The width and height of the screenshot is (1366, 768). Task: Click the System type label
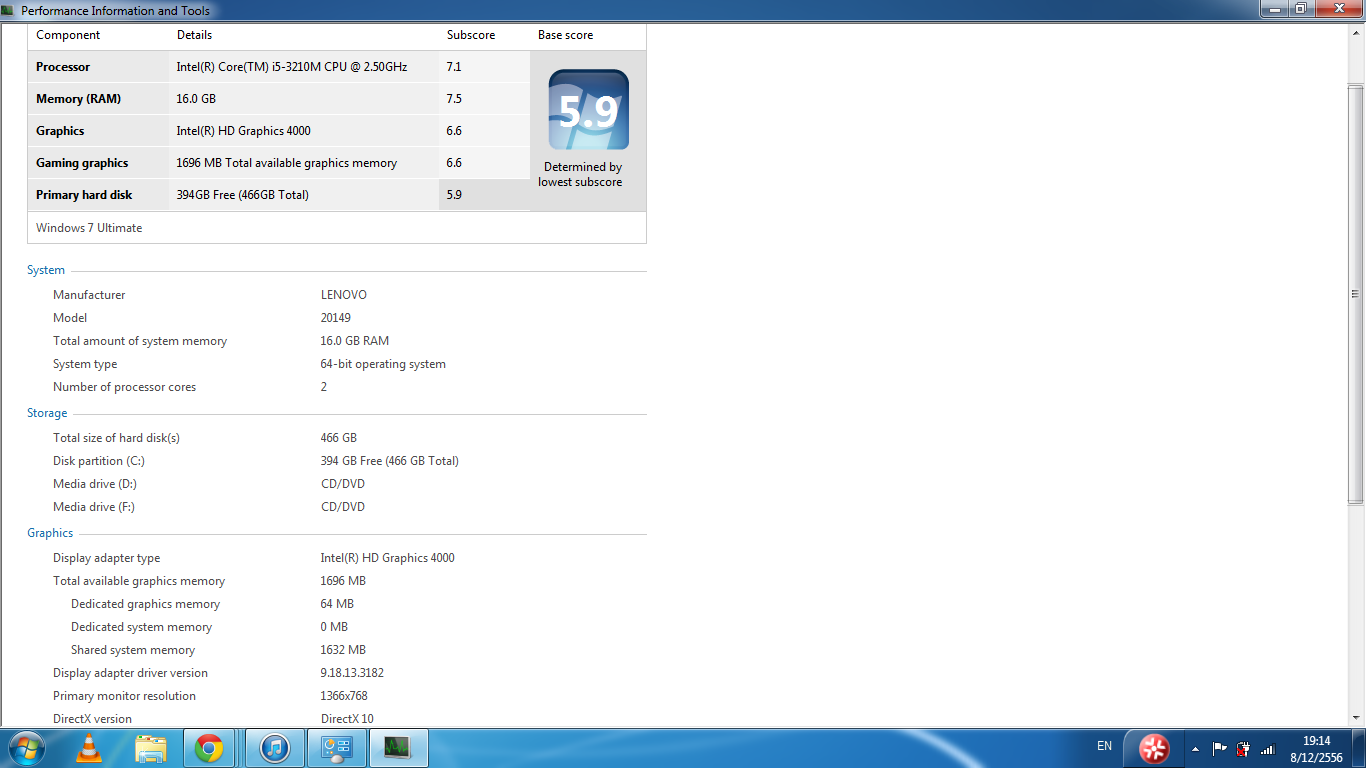pos(85,364)
